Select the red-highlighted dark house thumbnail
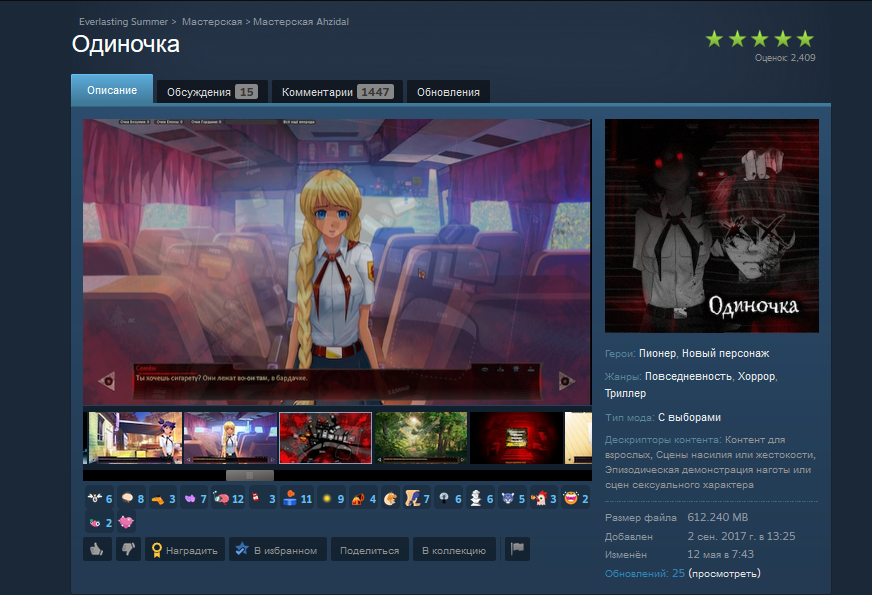This screenshot has width=872, height=595. point(325,438)
